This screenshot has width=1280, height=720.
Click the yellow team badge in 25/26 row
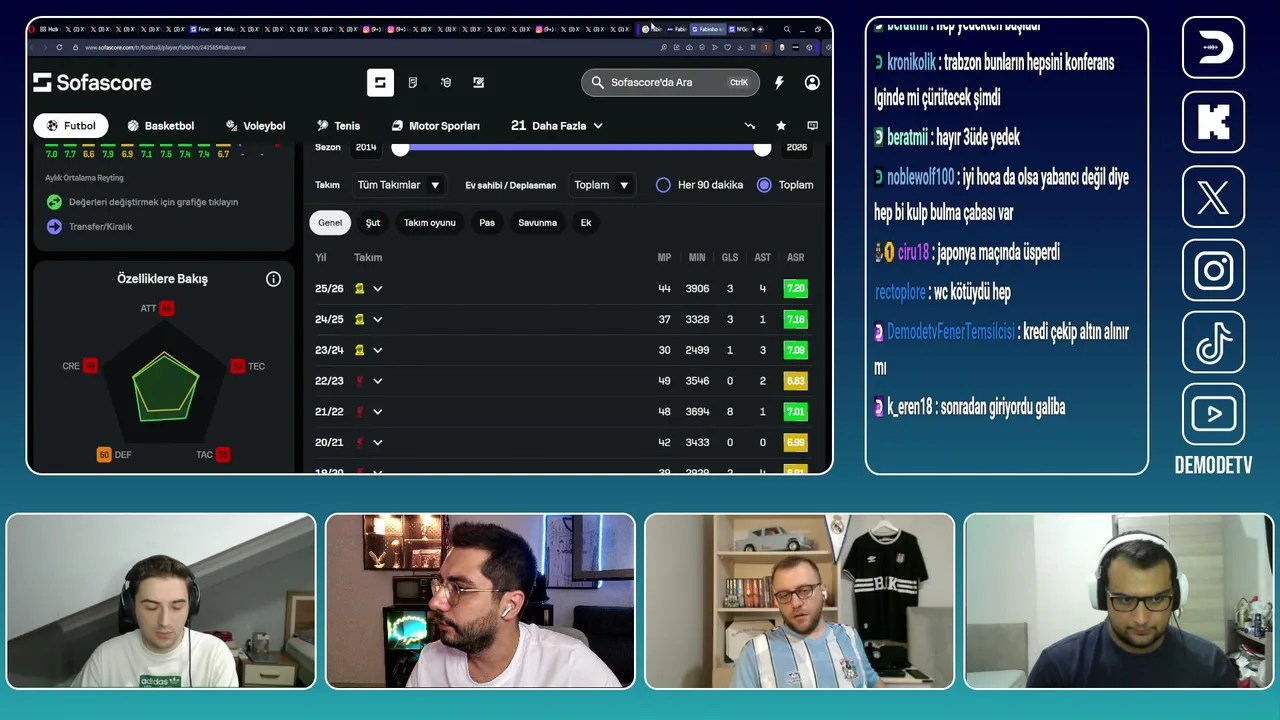359,289
